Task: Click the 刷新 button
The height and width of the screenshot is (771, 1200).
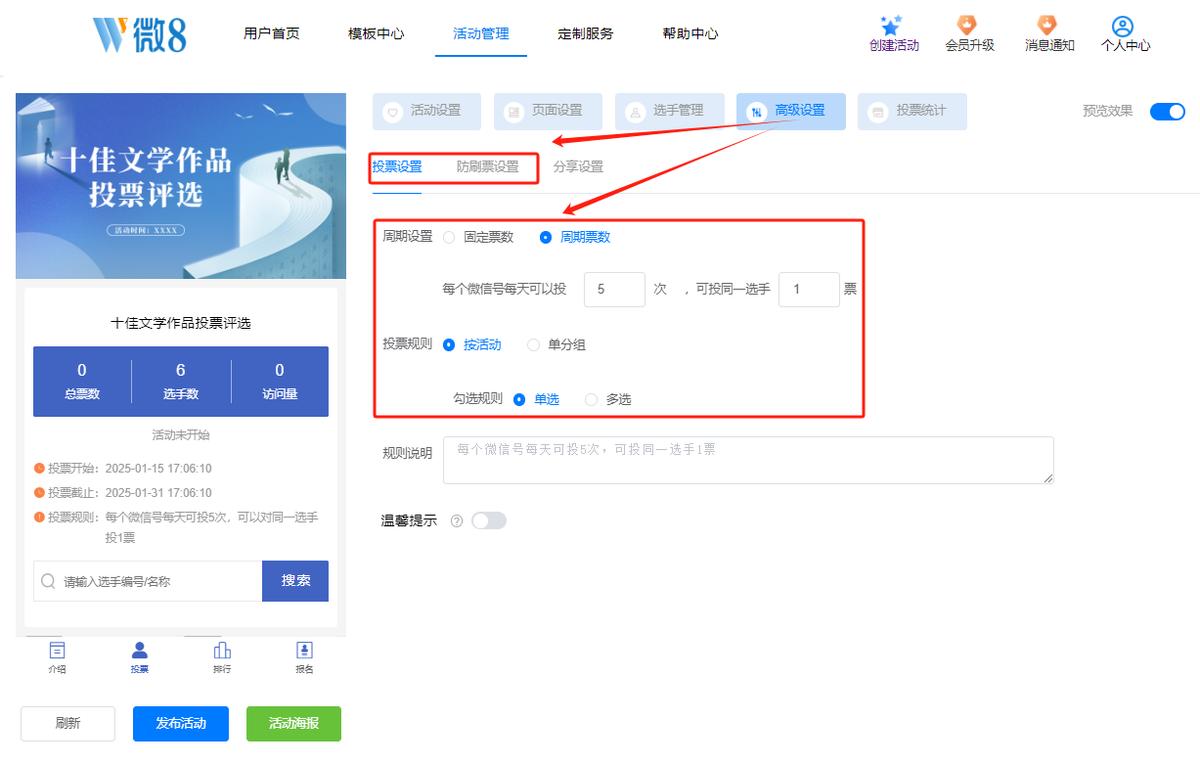Action: pyautogui.click(x=68, y=723)
